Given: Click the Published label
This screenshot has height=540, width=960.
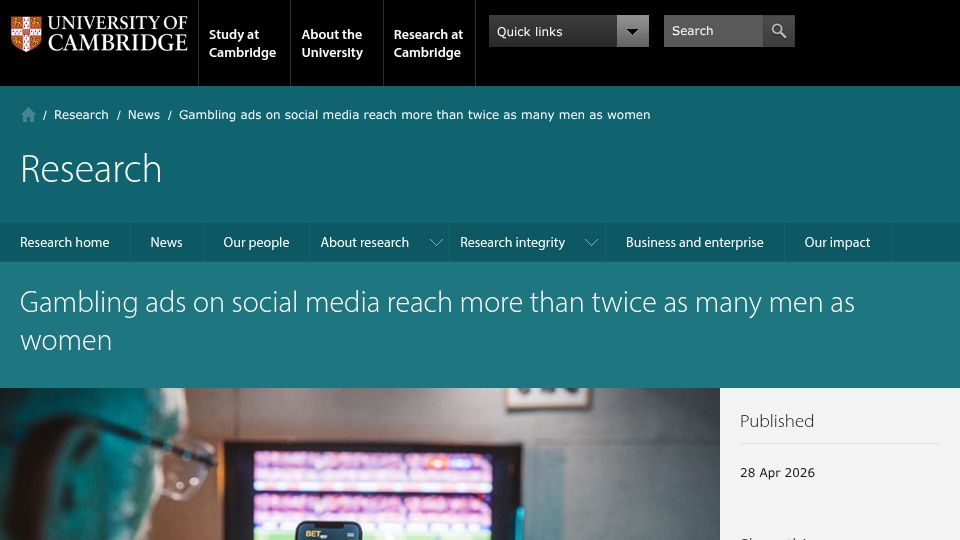Looking at the screenshot, I should 777,421.
